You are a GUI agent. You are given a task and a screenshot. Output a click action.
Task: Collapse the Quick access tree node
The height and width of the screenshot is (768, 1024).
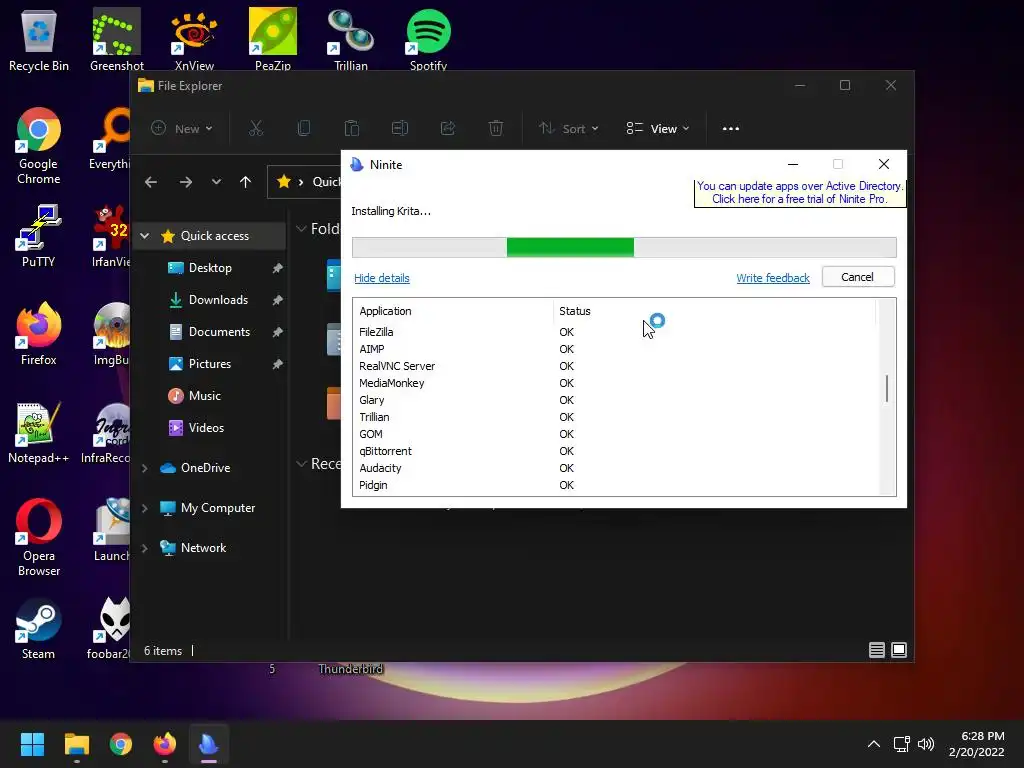[x=145, y=236]
